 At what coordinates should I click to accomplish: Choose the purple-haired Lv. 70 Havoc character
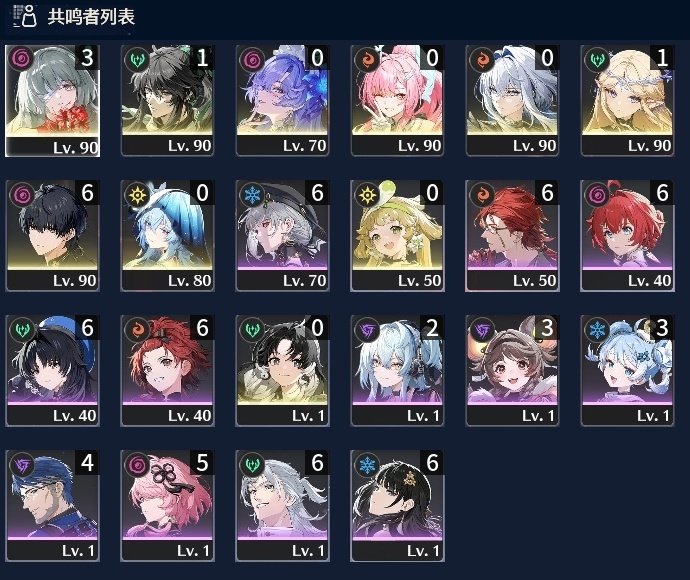pyautogui.click(x=283, y=100)
